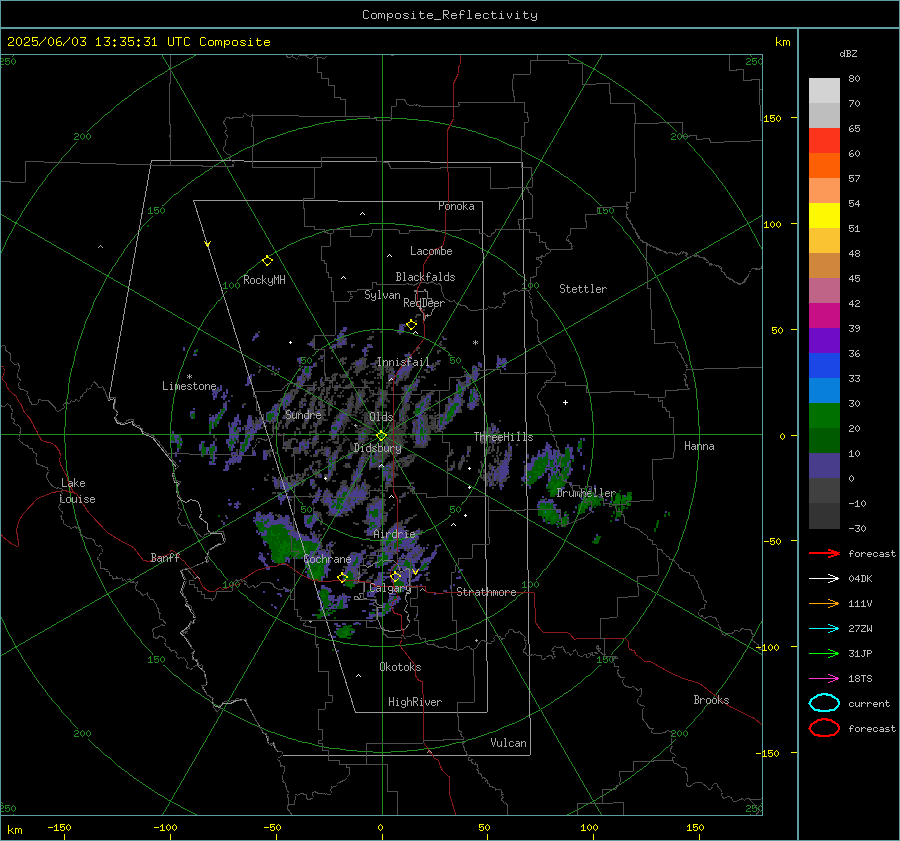Viewport: 900px width, 841px height.
Task: Click the Sundre city label
Action: point(303,414)
